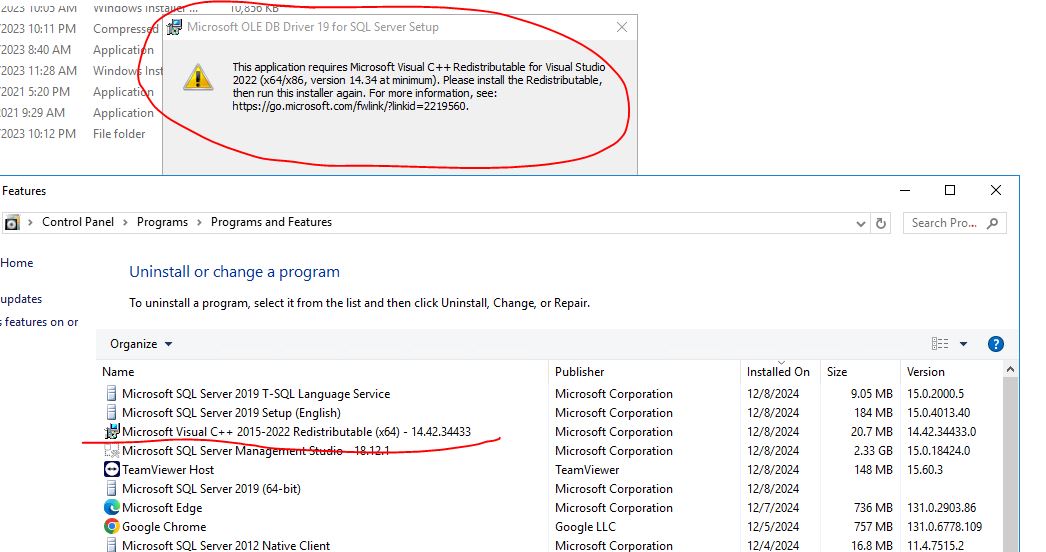
Task: Click the SQL Server 2019 Setup (English) icon
Action: pyautogui.click(x=111, y=412)
